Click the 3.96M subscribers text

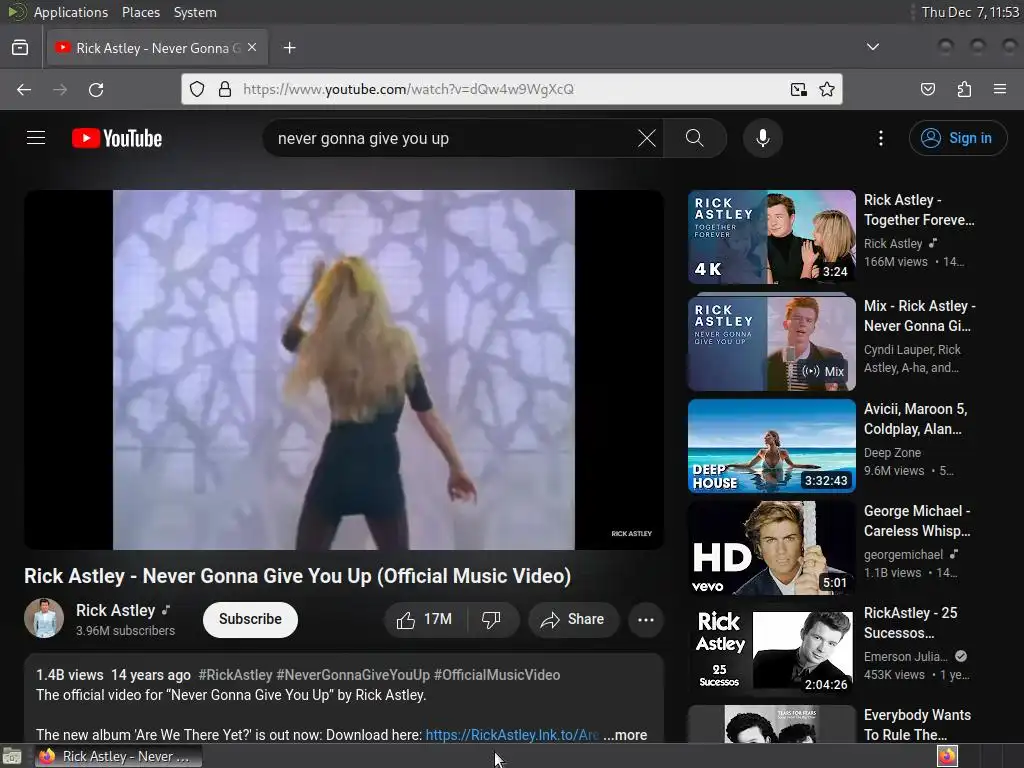coord(125,631)
